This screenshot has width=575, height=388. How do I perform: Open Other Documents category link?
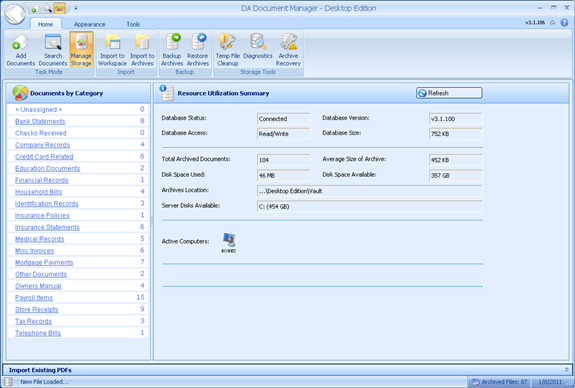tap(41, 274)
